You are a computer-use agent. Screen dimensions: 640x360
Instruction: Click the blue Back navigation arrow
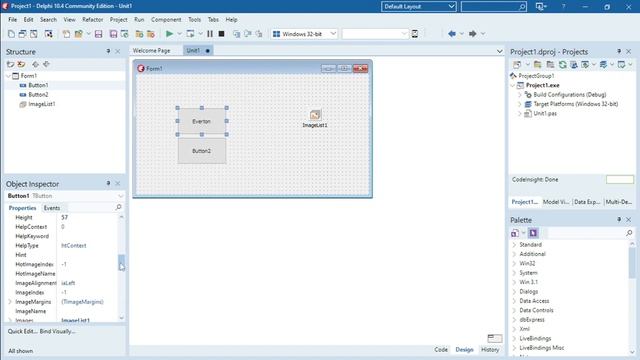click(452, 34)
